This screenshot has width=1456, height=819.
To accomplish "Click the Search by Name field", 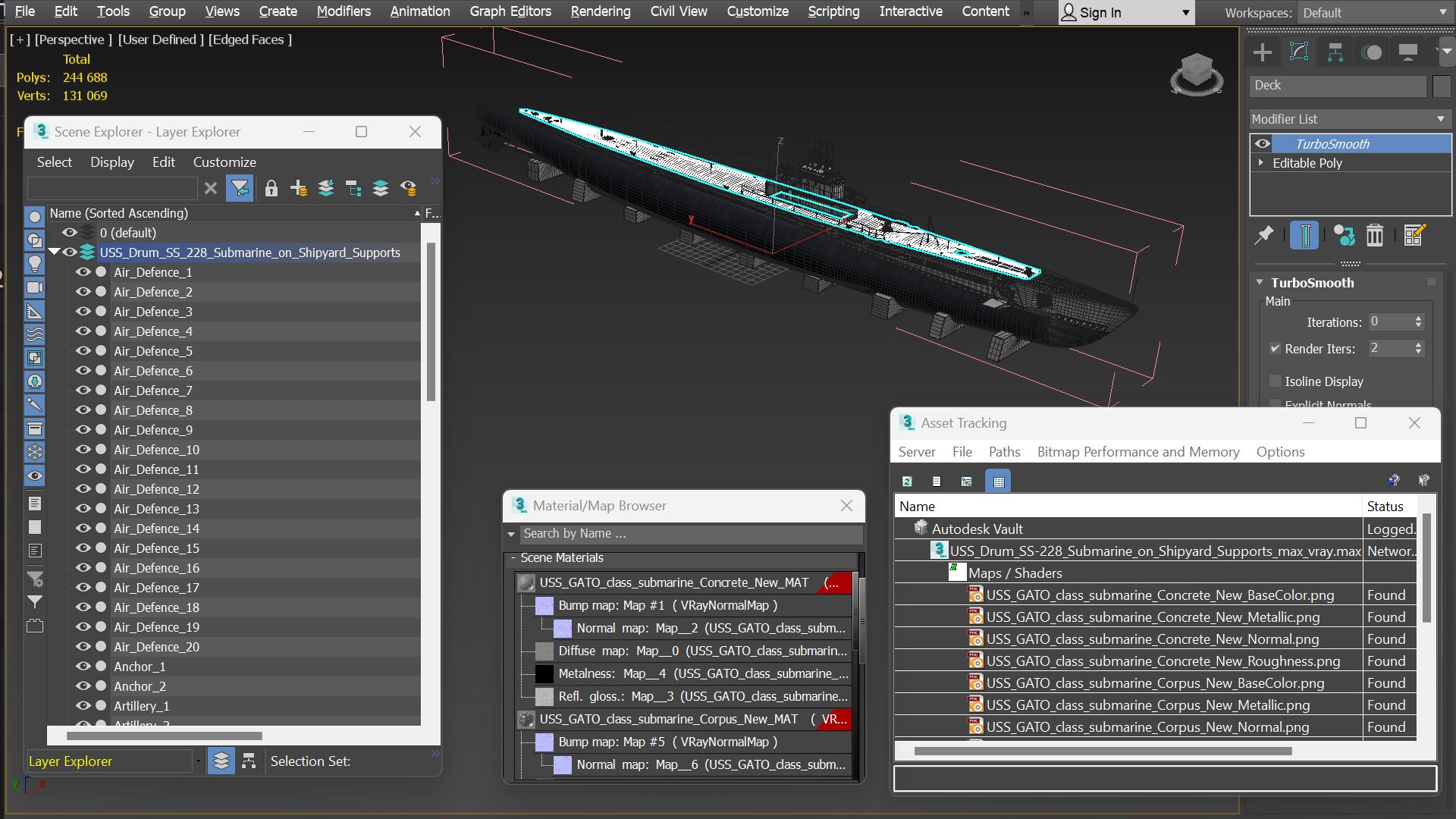I will pos(691,534).
